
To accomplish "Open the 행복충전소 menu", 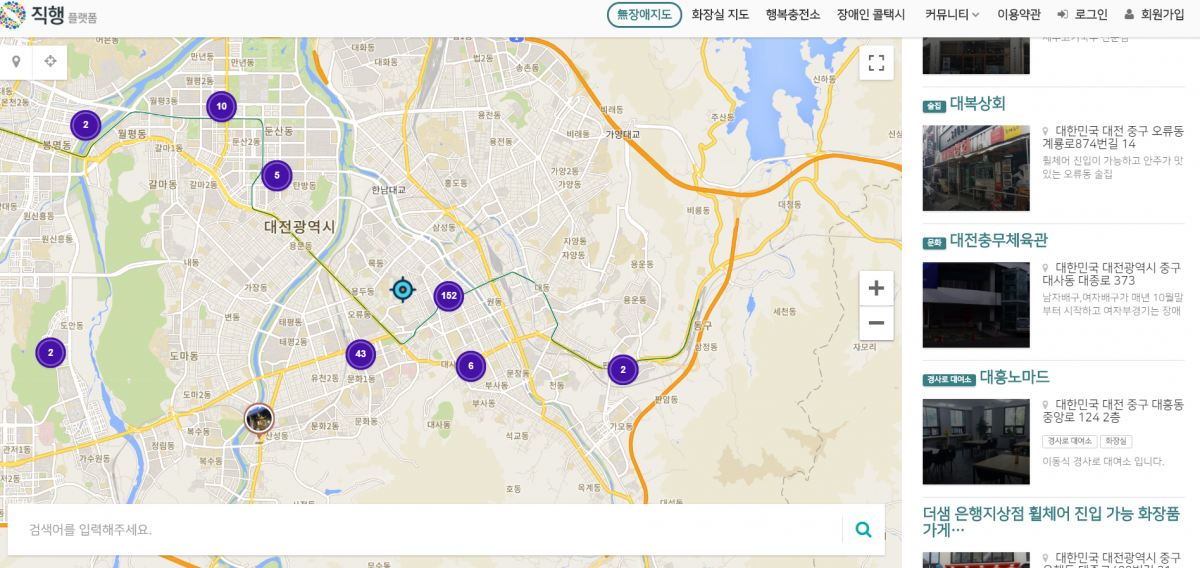I will coord(793,14).
